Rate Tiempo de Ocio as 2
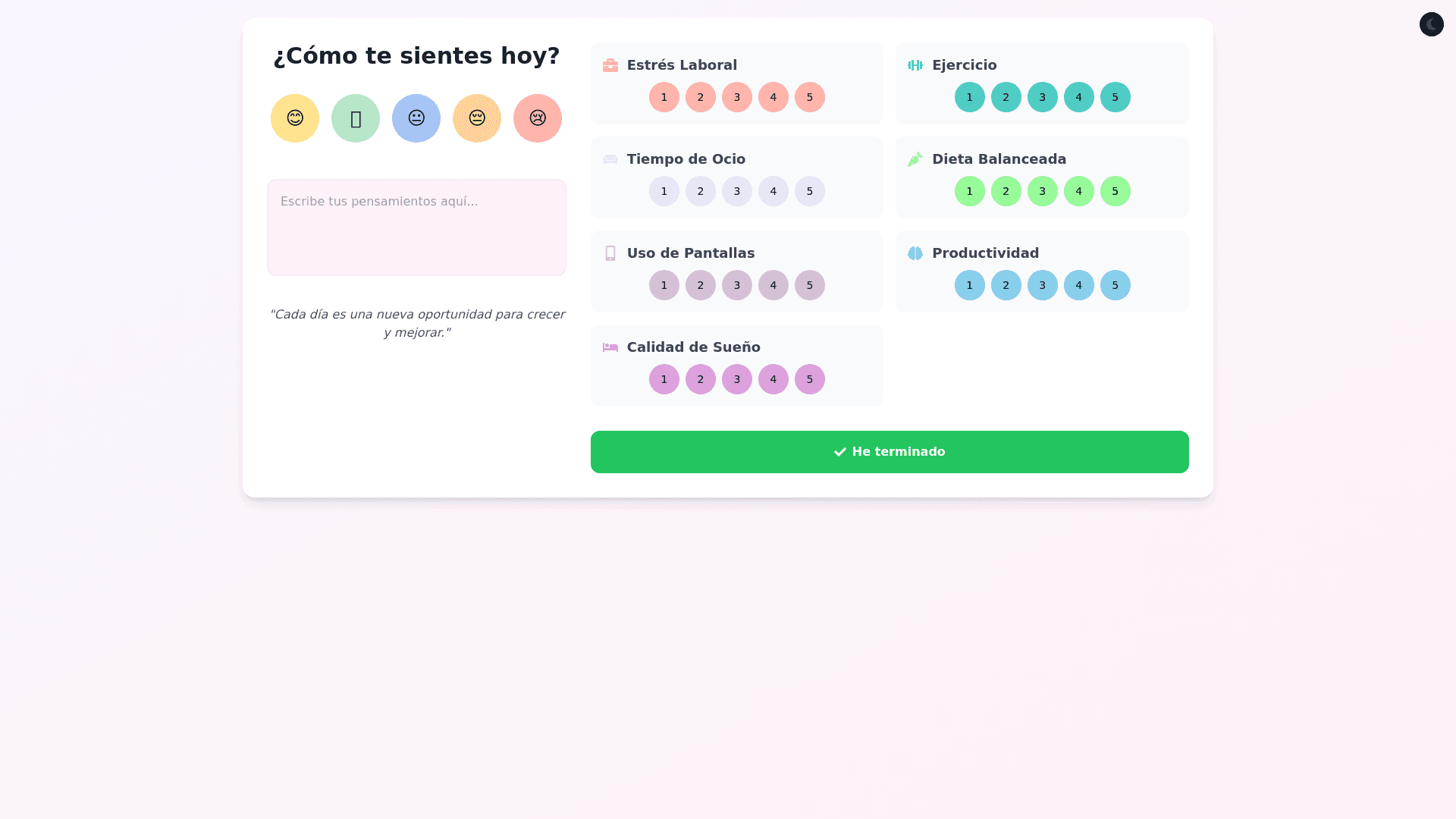Screen dimensions: 1456x819 [701, 191]
